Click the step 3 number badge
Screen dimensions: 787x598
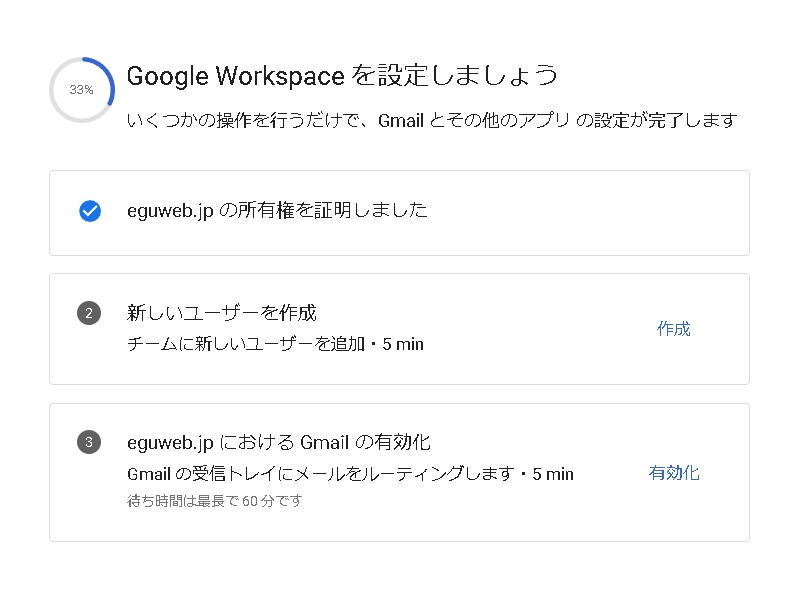click(89, 442)
